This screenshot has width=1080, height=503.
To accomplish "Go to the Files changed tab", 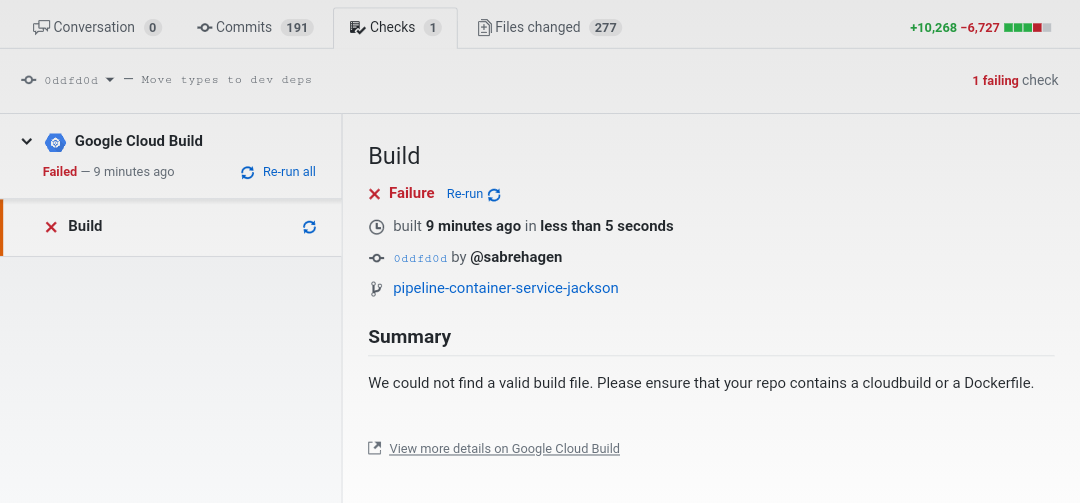I will [x=549, y=27].
